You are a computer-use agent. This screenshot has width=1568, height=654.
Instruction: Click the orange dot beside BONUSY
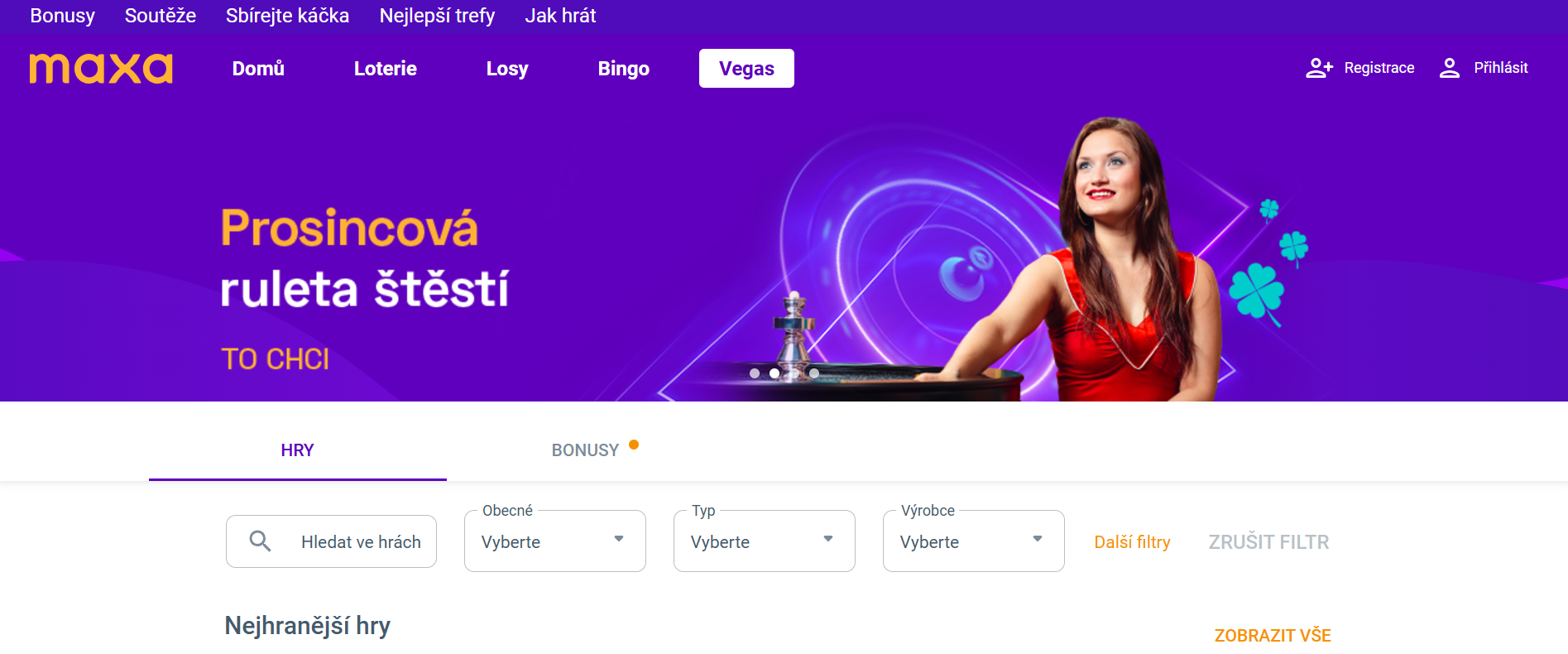[634, 445]
